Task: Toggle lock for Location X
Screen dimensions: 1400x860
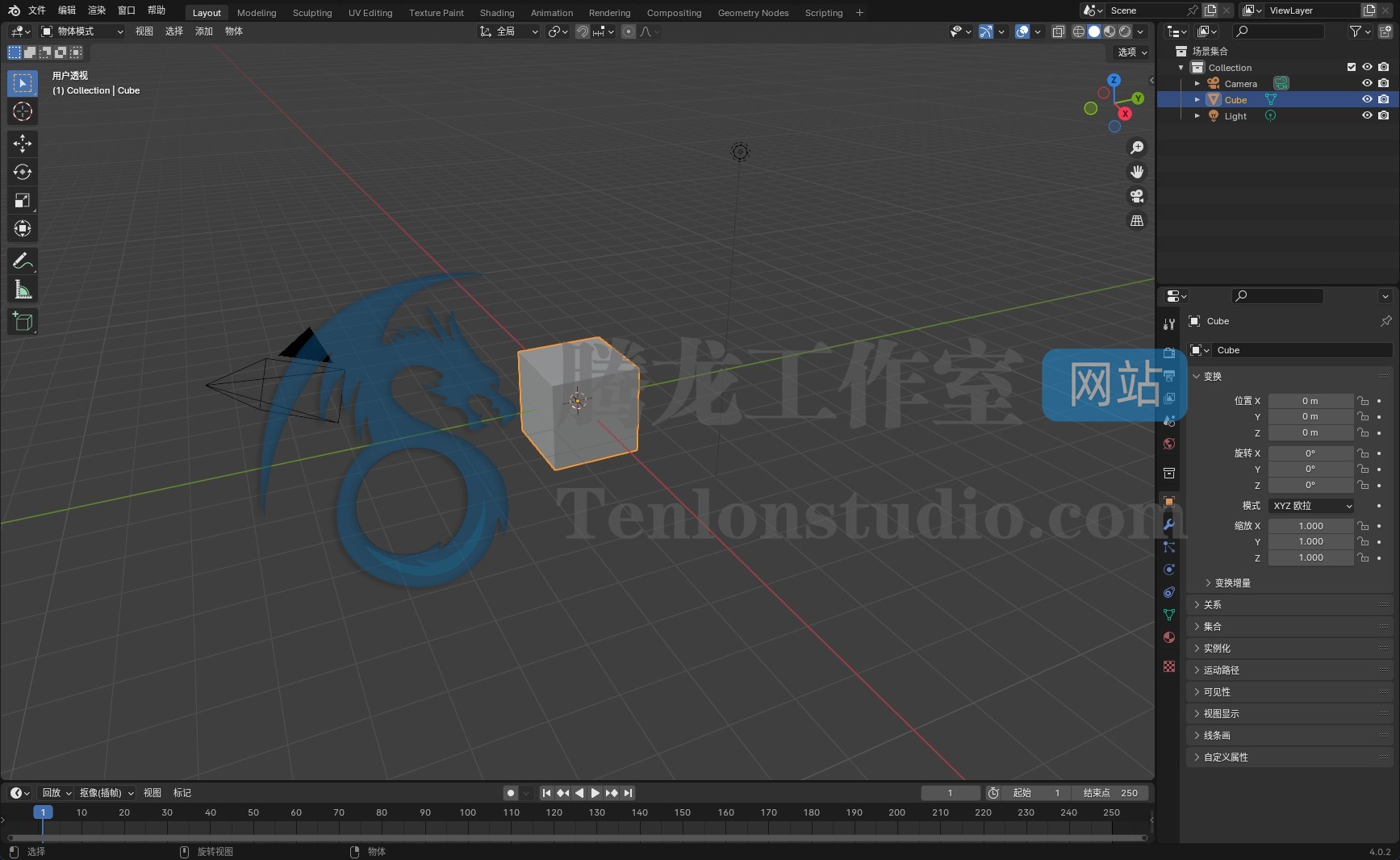Action: [x=1363, y=401]
